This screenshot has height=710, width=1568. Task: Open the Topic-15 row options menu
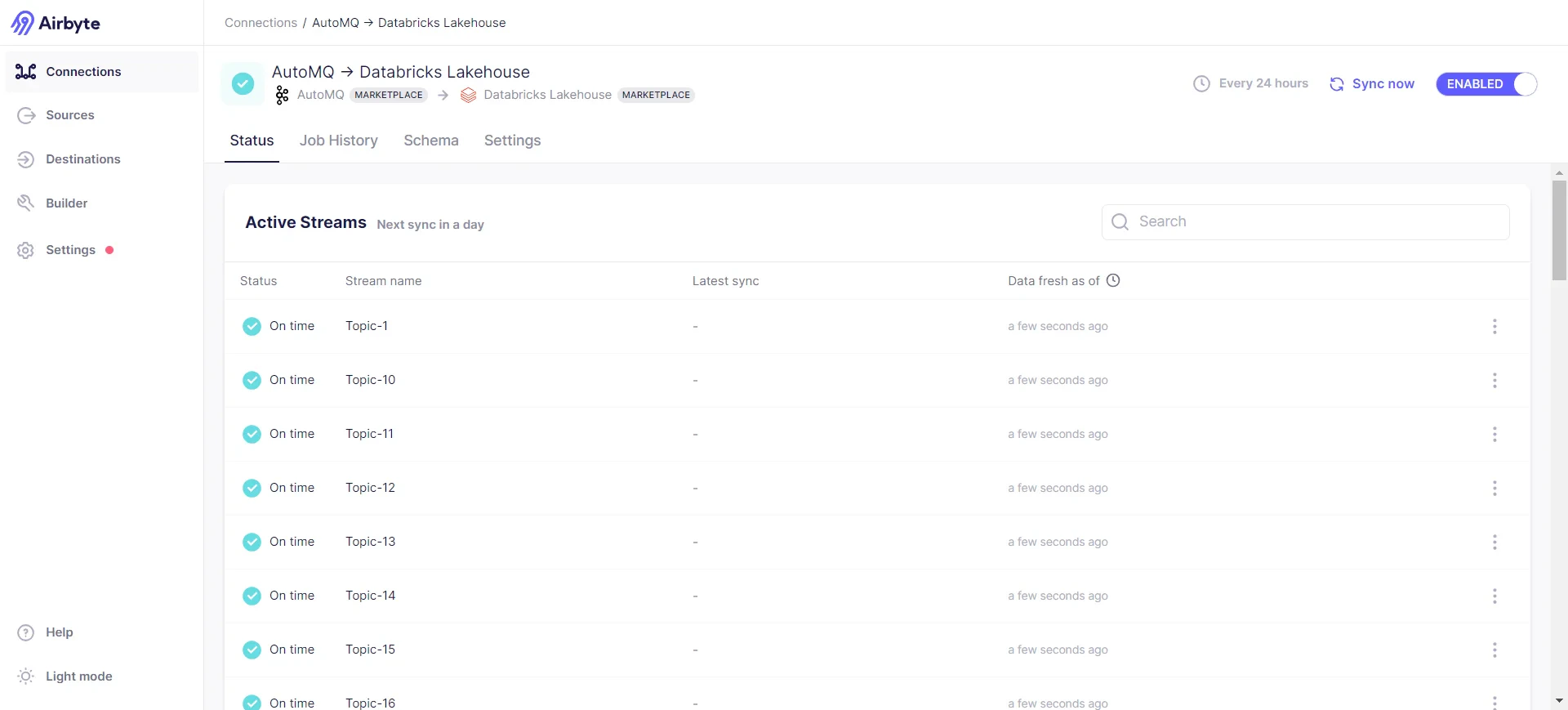(1494, 650)
